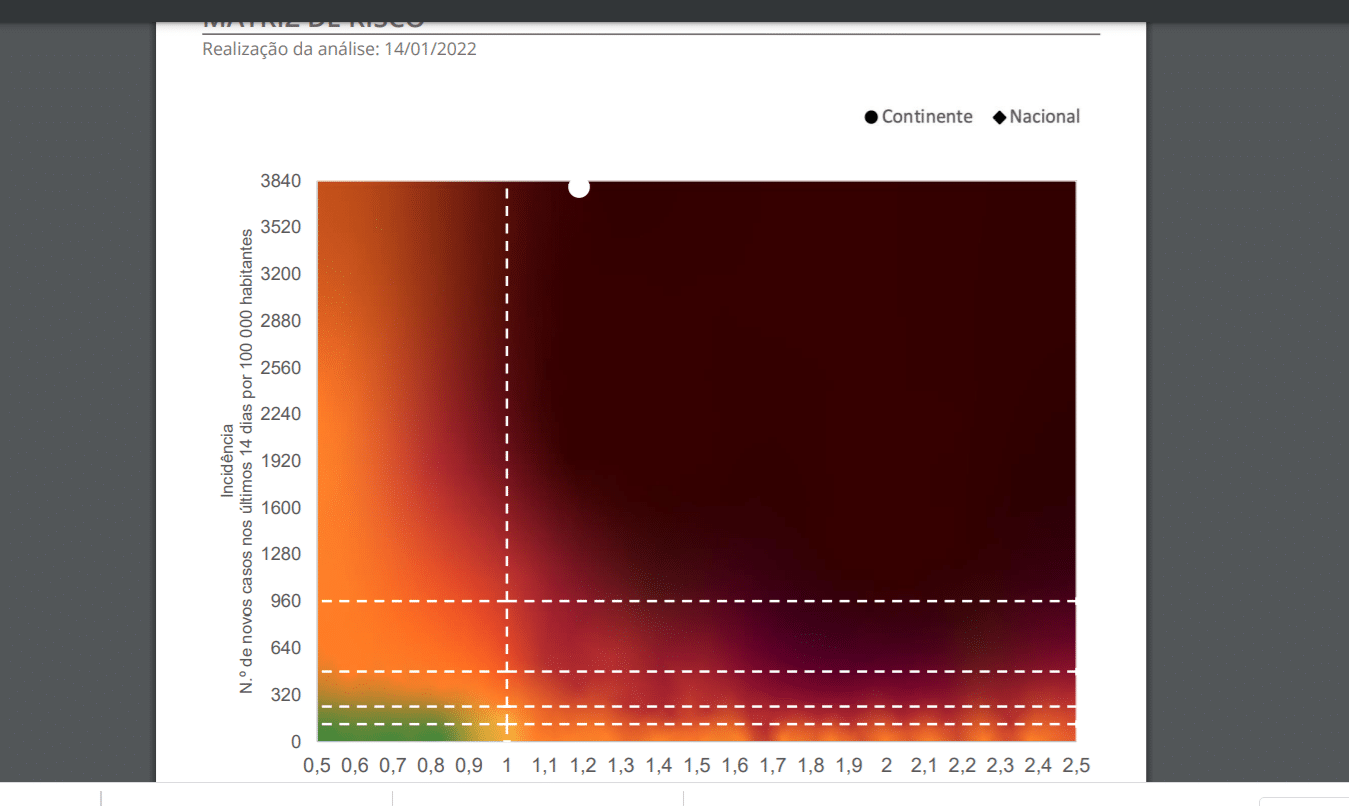This screenshot has width=1349, height=806.
Task: Click the x-axis value 2
Action: tap(886, 766)
